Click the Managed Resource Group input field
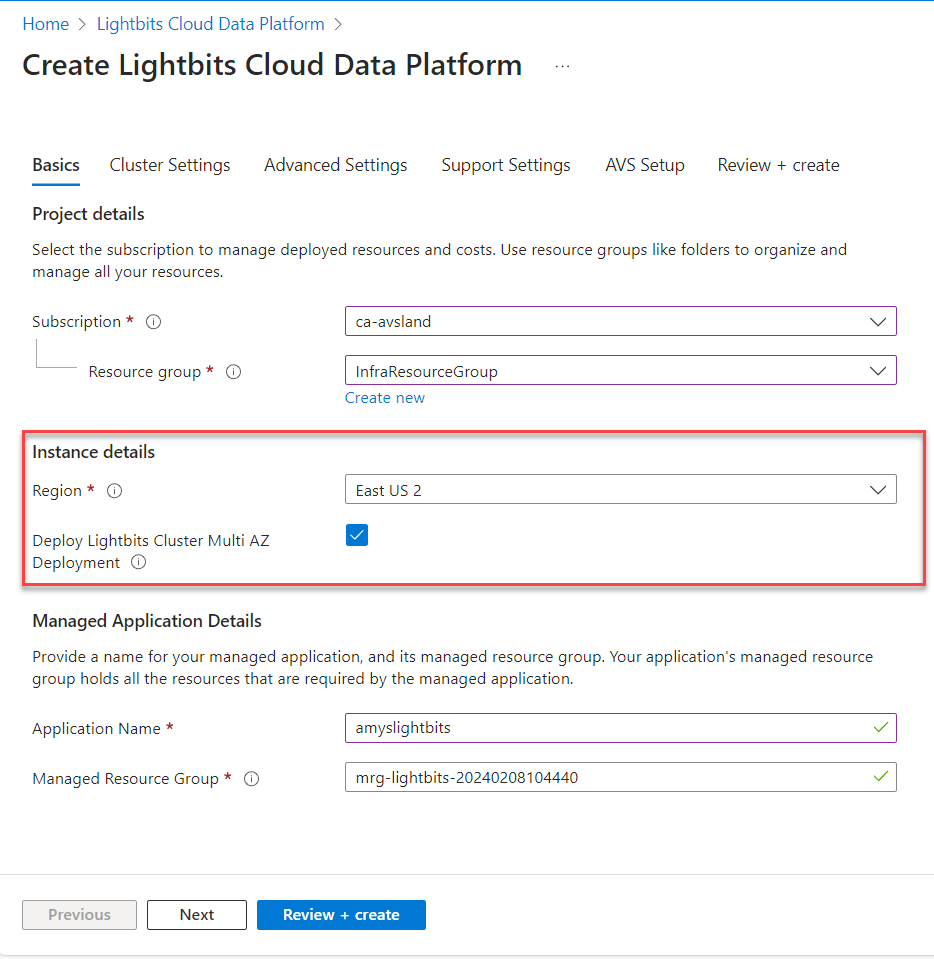This screenshot has width=934, height=959. point(621,777)
